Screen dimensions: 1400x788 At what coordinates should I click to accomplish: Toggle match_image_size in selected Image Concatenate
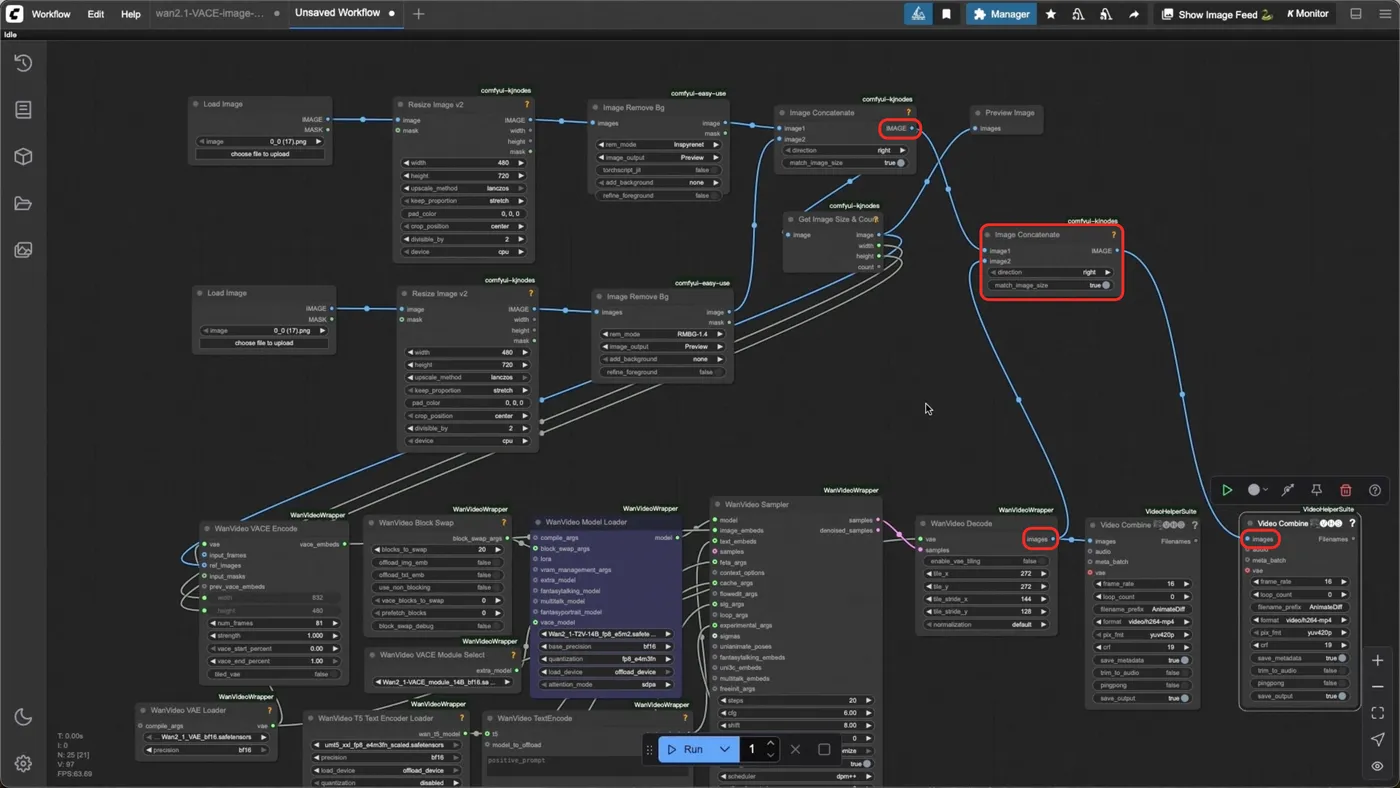coord(1051,285)
